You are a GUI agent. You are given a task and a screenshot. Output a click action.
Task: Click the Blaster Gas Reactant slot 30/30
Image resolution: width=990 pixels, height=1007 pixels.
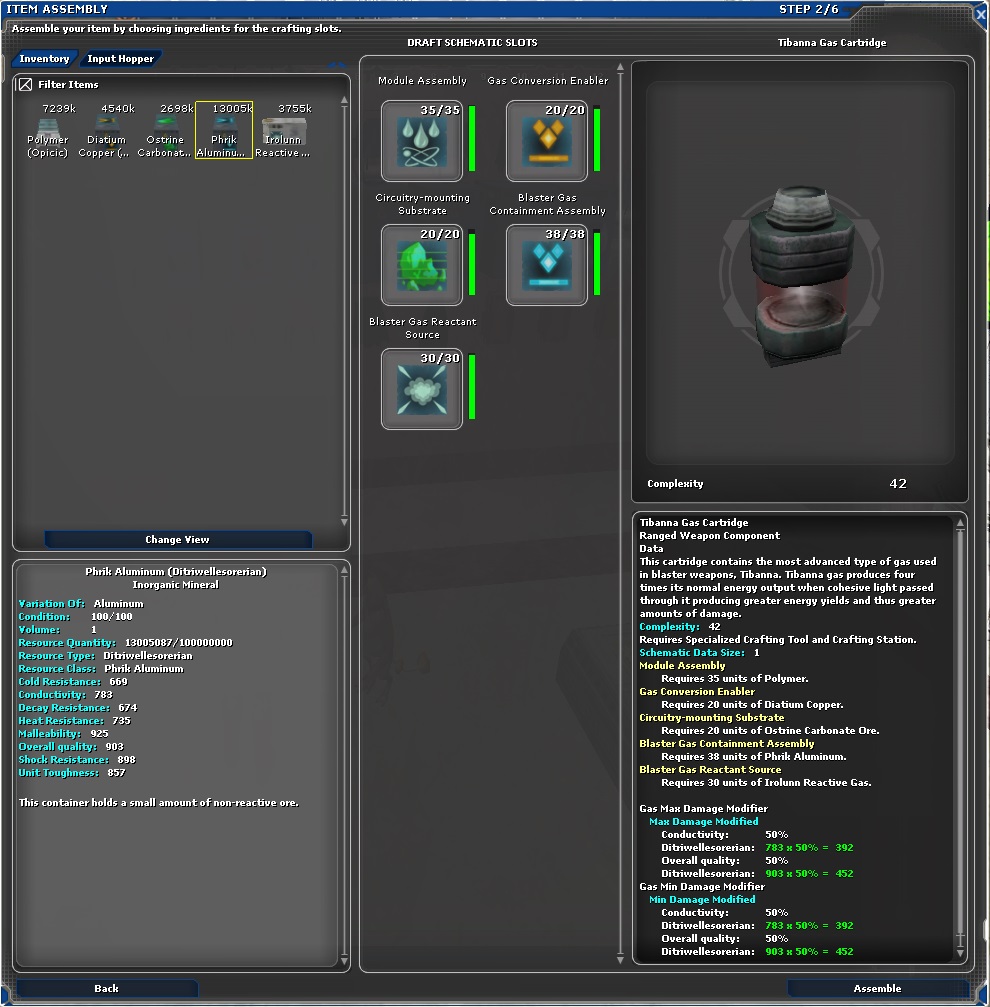422,389
